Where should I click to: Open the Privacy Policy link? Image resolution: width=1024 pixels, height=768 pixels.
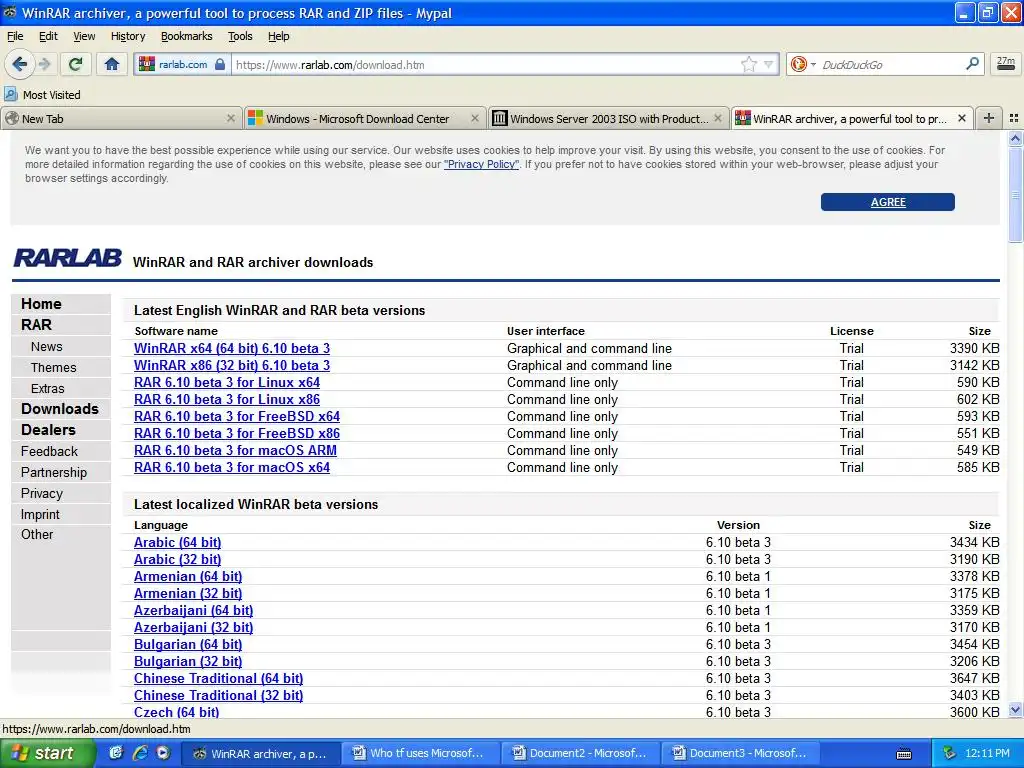pos(481,164)
